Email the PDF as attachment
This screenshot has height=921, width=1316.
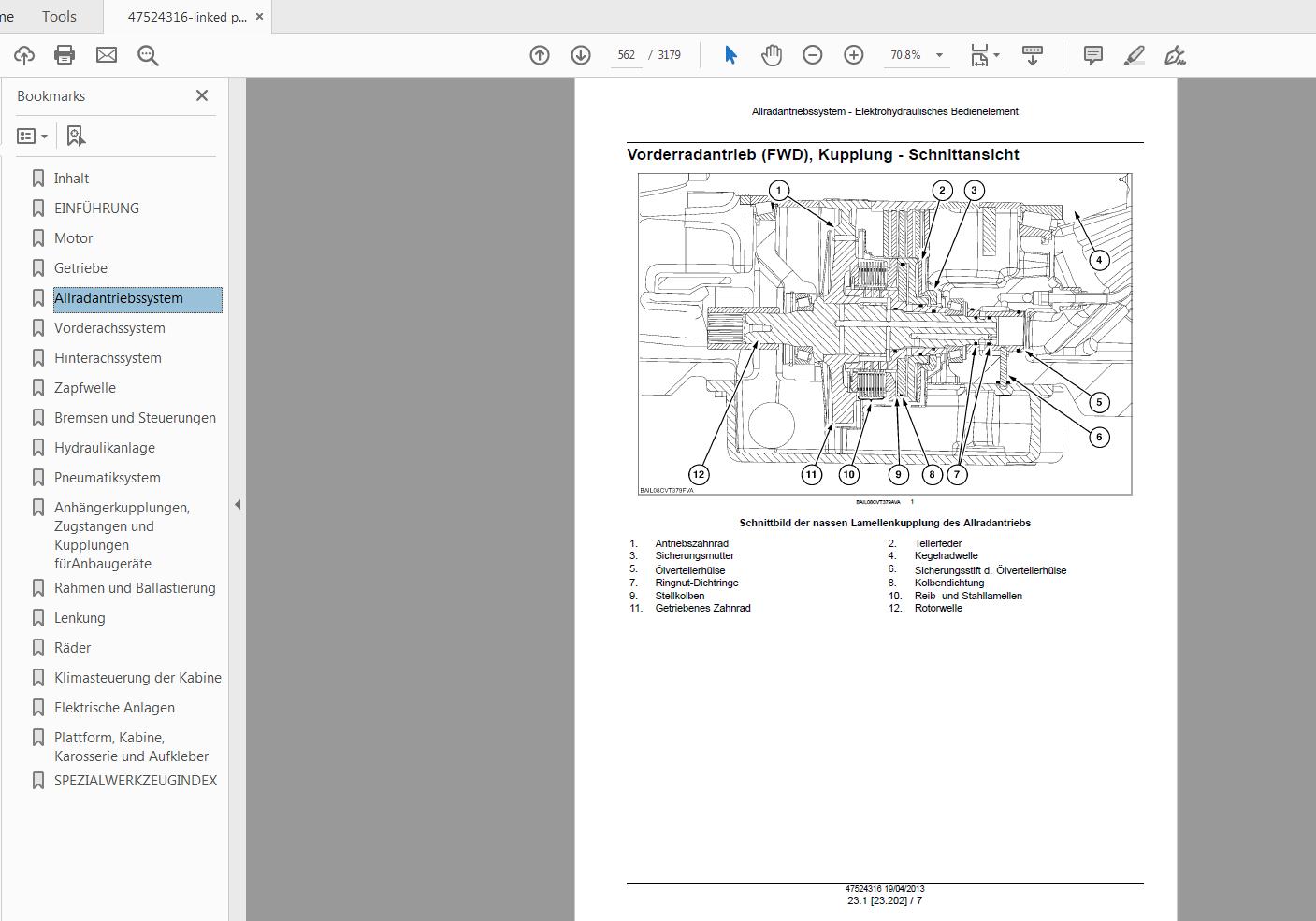coord(106,55)
